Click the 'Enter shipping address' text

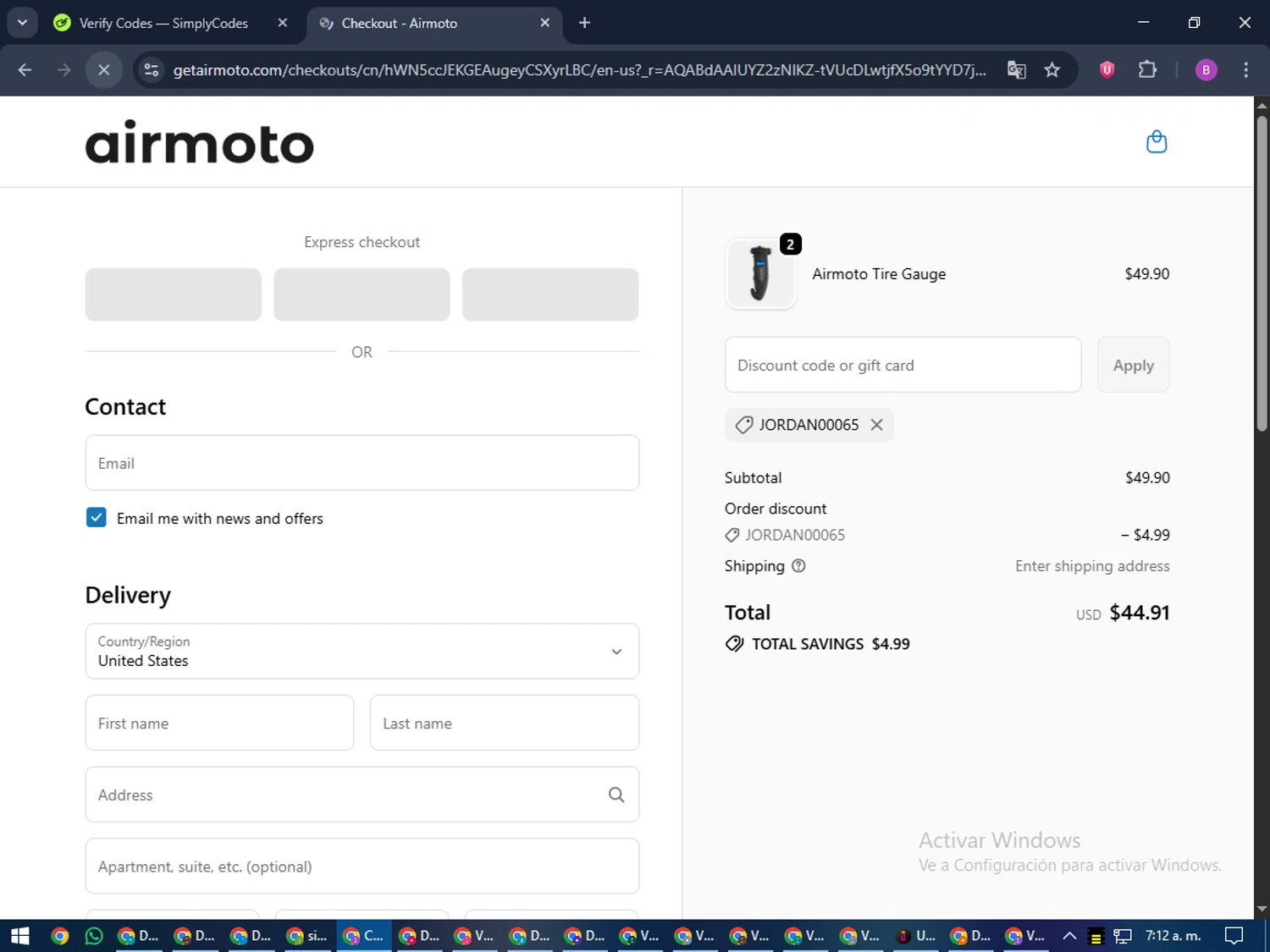pyautogui.click(x=1092, y=566)
